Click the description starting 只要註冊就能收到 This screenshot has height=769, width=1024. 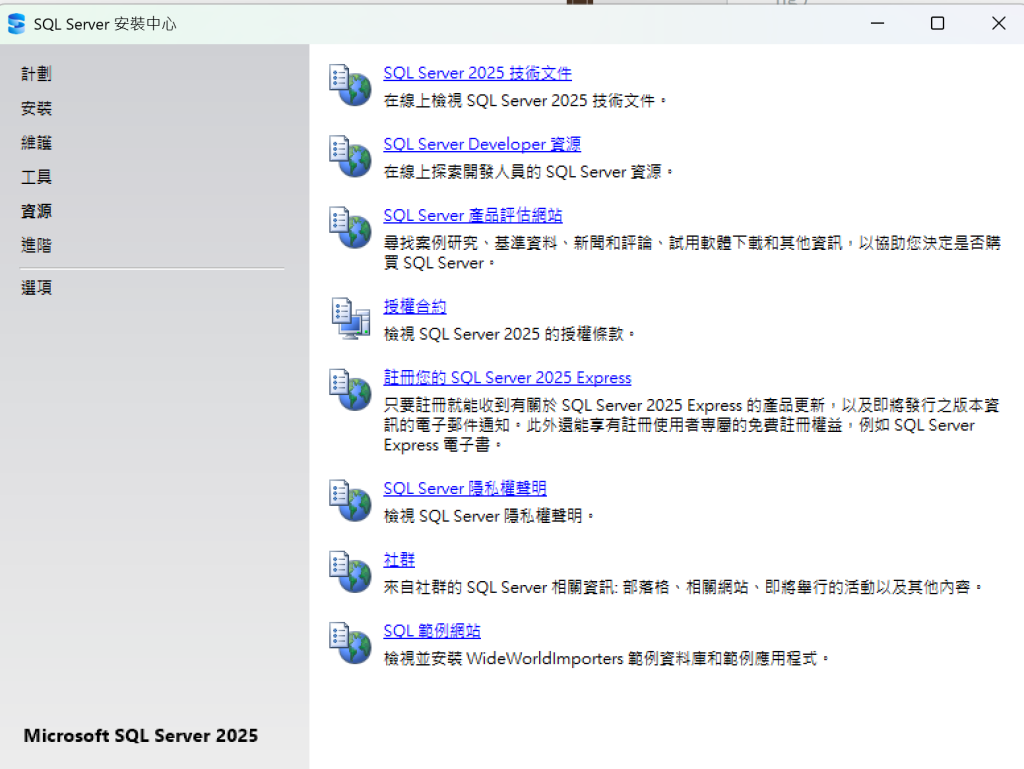point(692,425)
